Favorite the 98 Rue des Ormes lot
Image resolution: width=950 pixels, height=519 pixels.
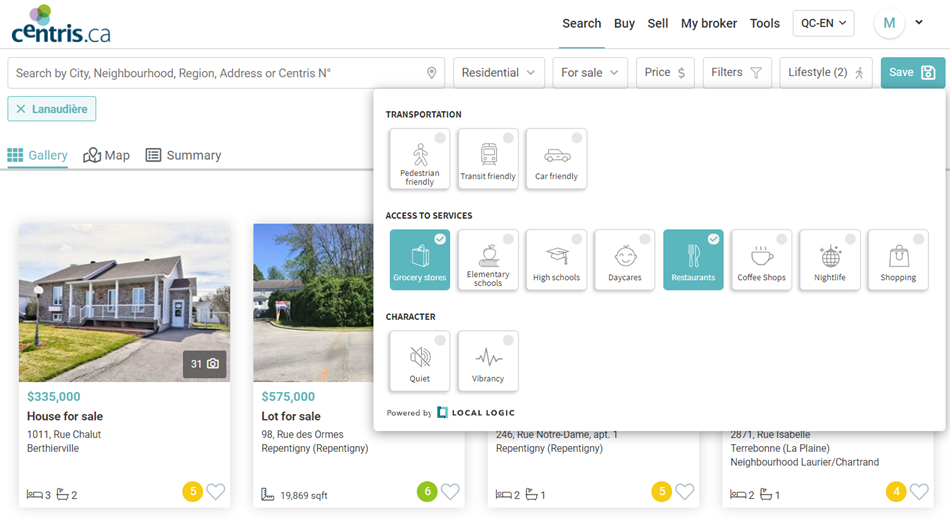[450, 491]
